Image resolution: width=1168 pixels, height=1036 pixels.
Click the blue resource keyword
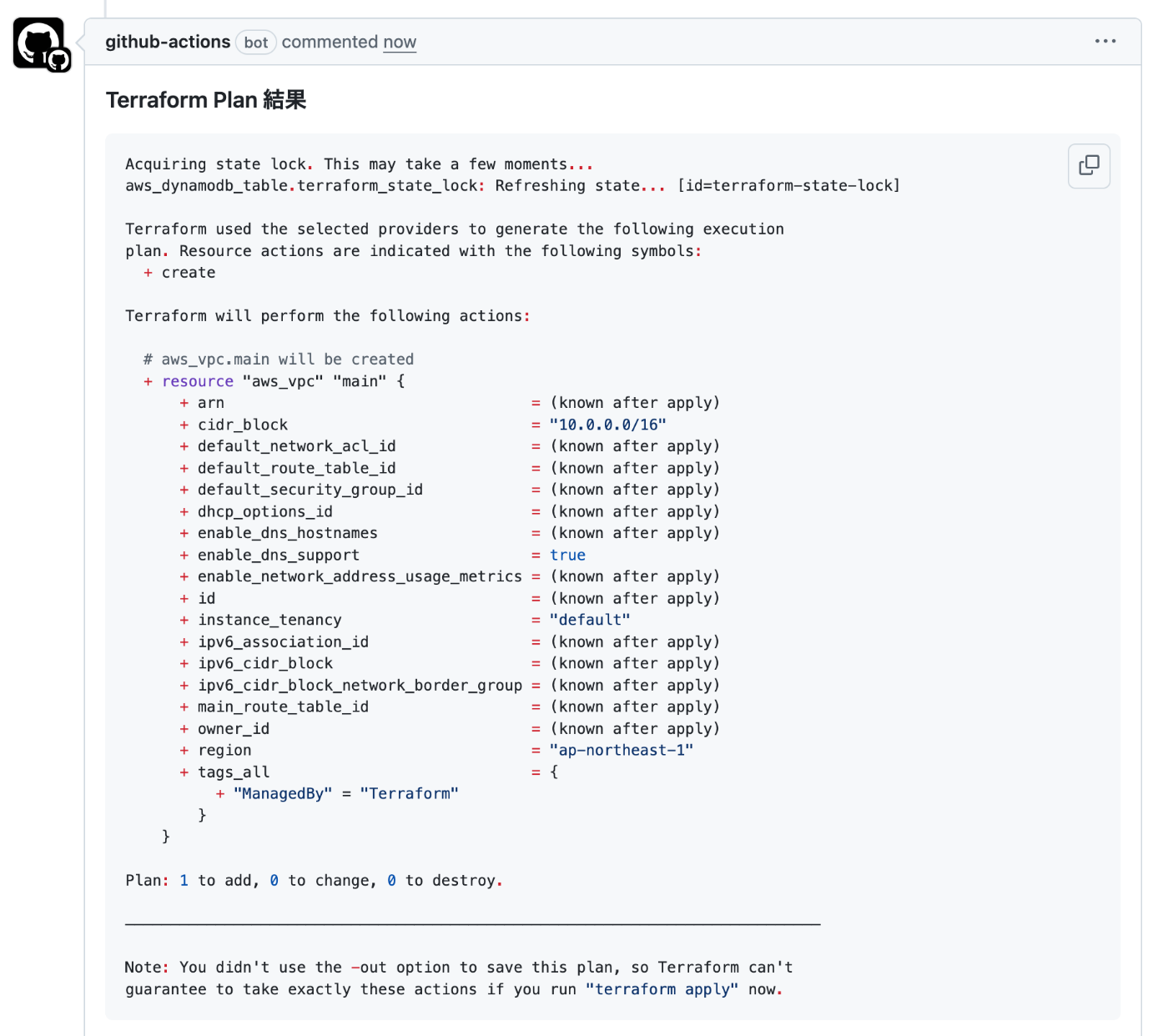tap(198, 381)
